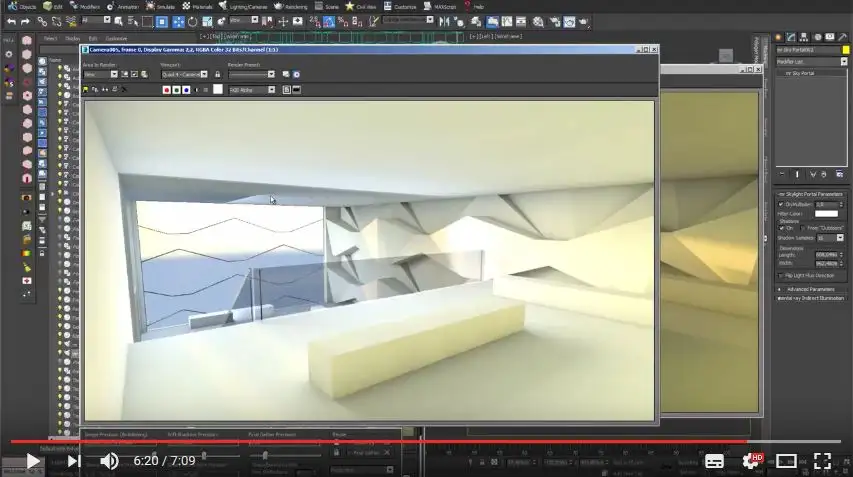Open the reference coordinate system View dropdown
Image resolution: width=853 pixels, height=477 pixels.
(243, 20)
